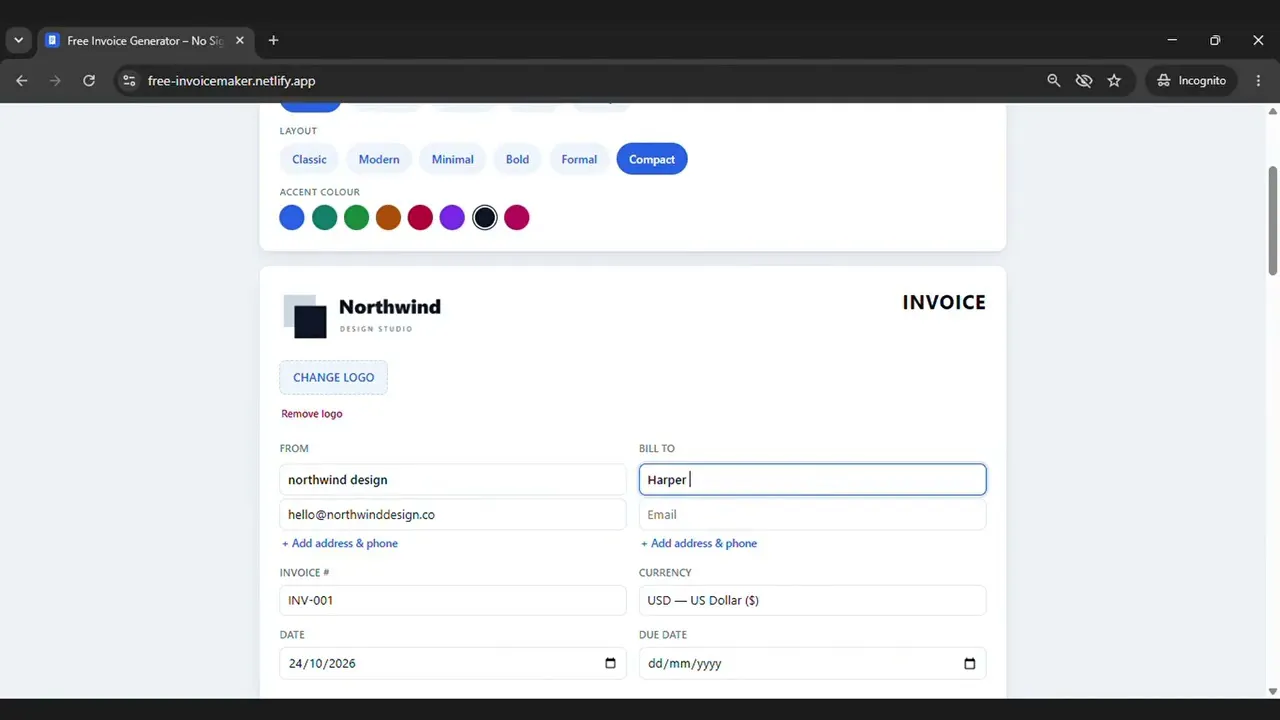The height and width of the screenshot is (720, 1280).
Task: Bookmark this page with star icon
Action: pos(1114,81)
